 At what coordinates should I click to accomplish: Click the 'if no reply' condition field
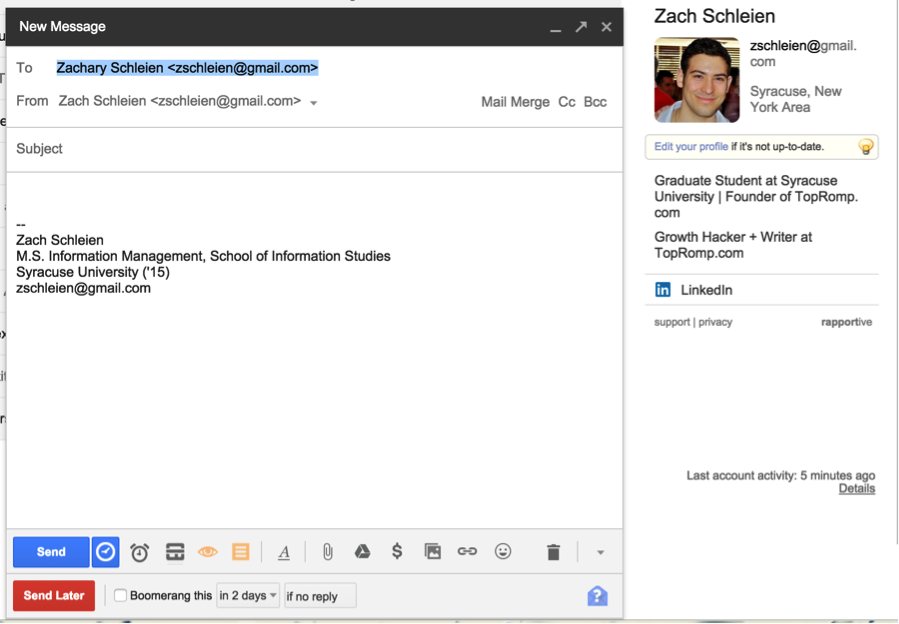coord(320,596)
